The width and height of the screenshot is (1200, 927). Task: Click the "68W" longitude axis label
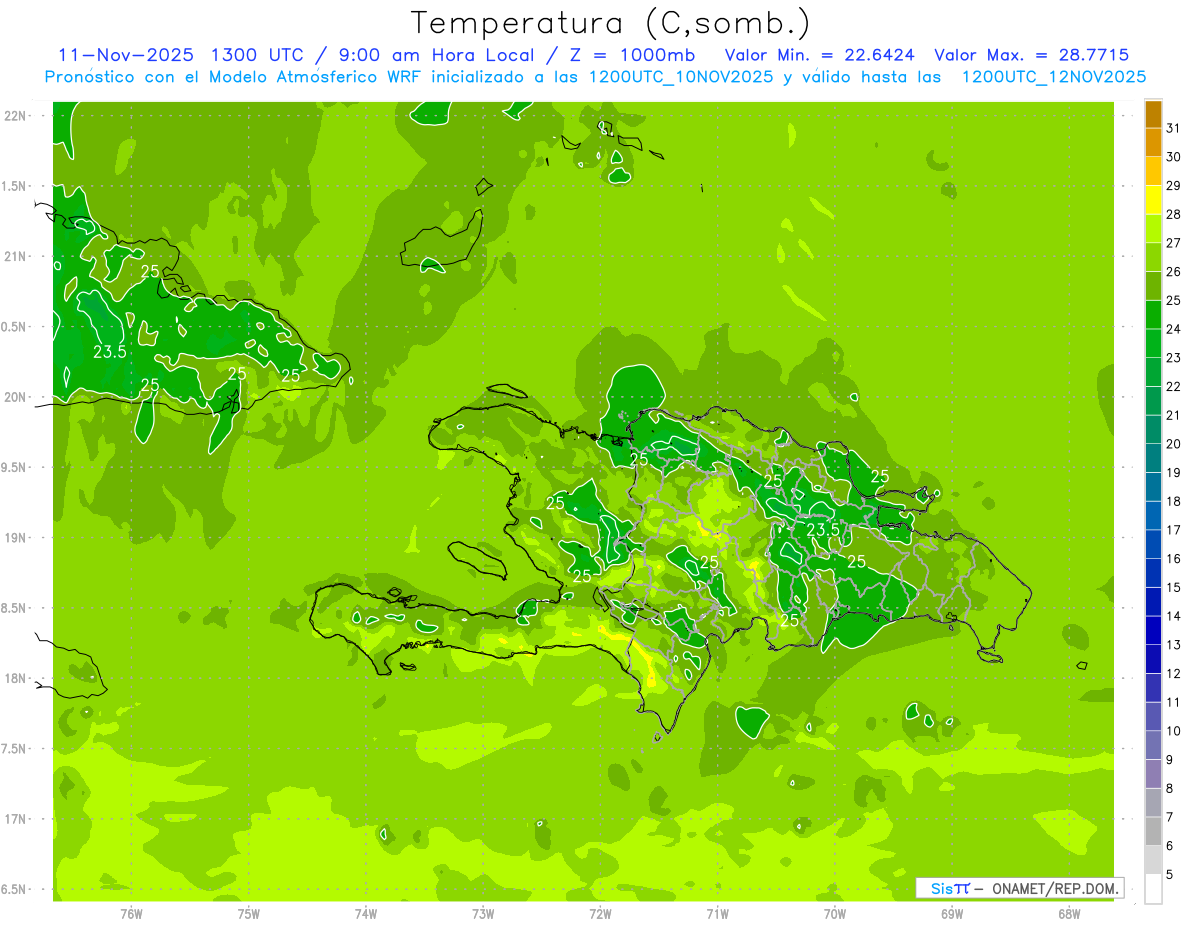click(x=1069, y=913)
